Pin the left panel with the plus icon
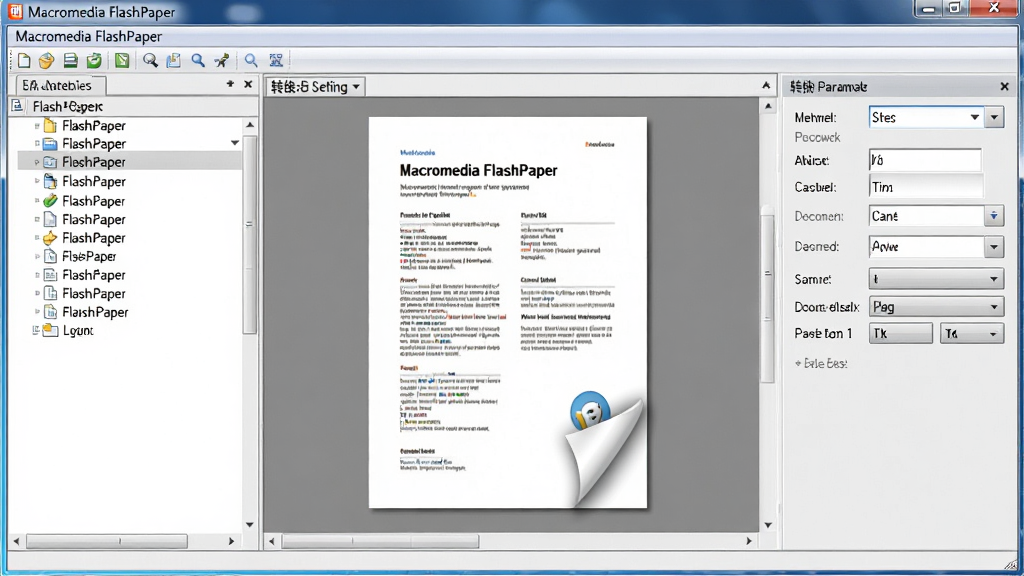Image resolution: width=1024 pixels, height=576 pixels. pos(230,84)
